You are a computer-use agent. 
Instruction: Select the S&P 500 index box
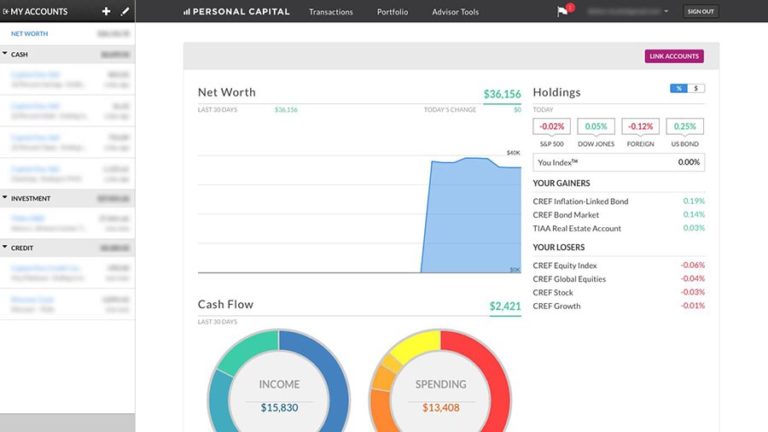tap(552, 126)
